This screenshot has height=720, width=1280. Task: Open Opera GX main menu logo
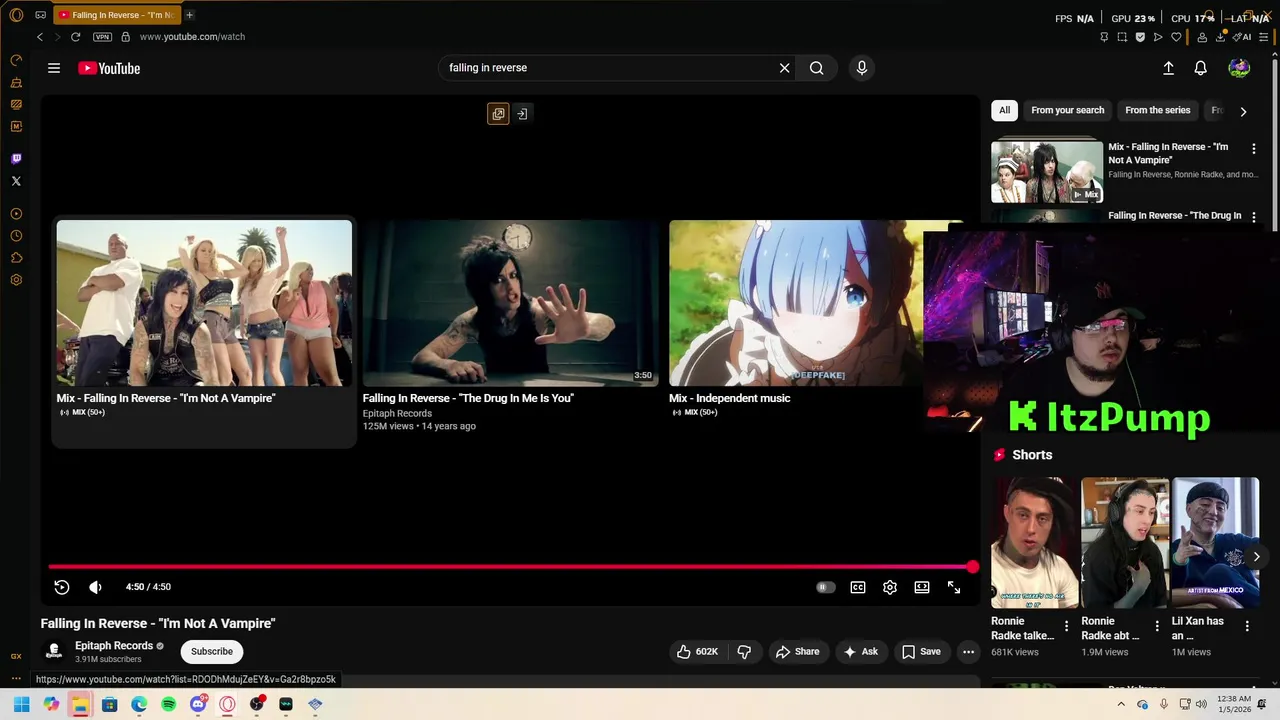click(x=16, y=15)
